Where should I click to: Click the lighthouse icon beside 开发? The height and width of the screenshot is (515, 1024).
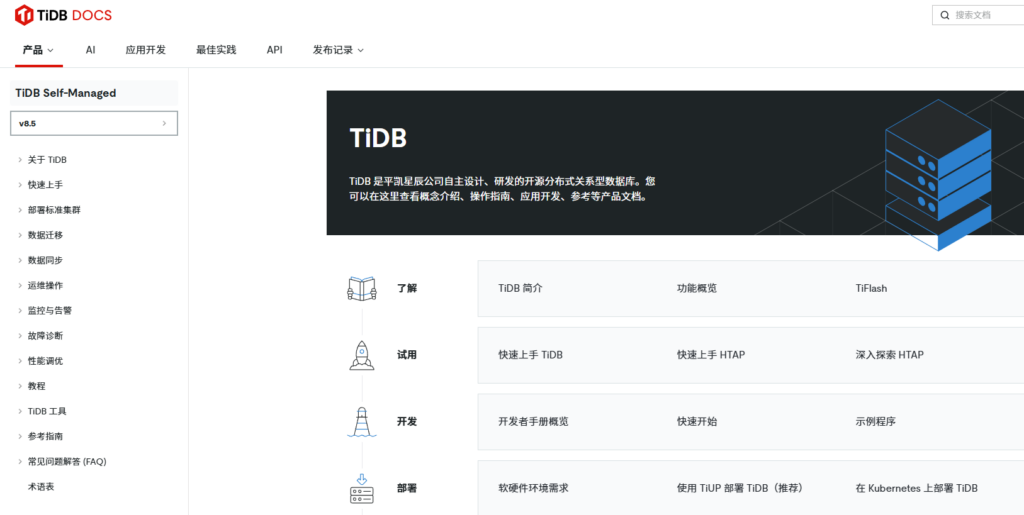click(x=362, y=422)
